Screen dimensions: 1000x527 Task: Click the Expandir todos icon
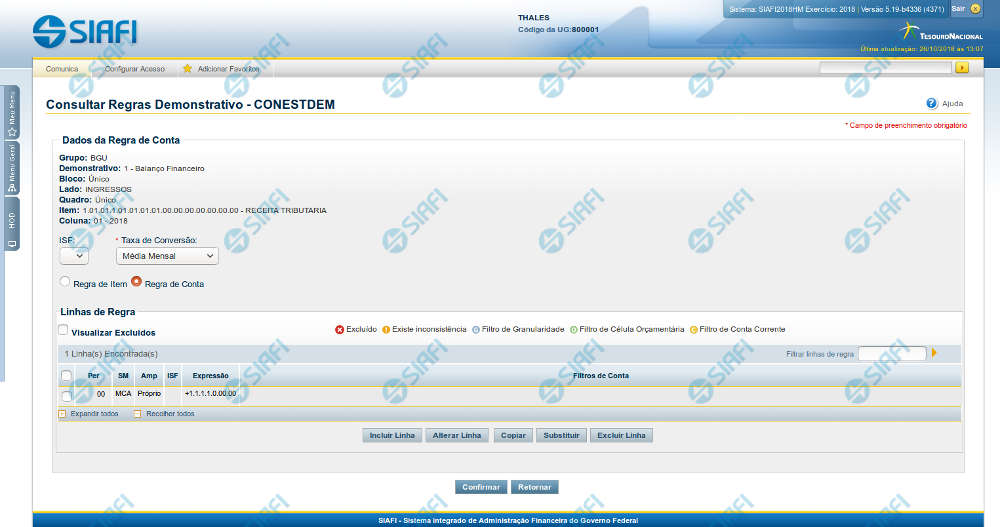(x=62, y=413)
